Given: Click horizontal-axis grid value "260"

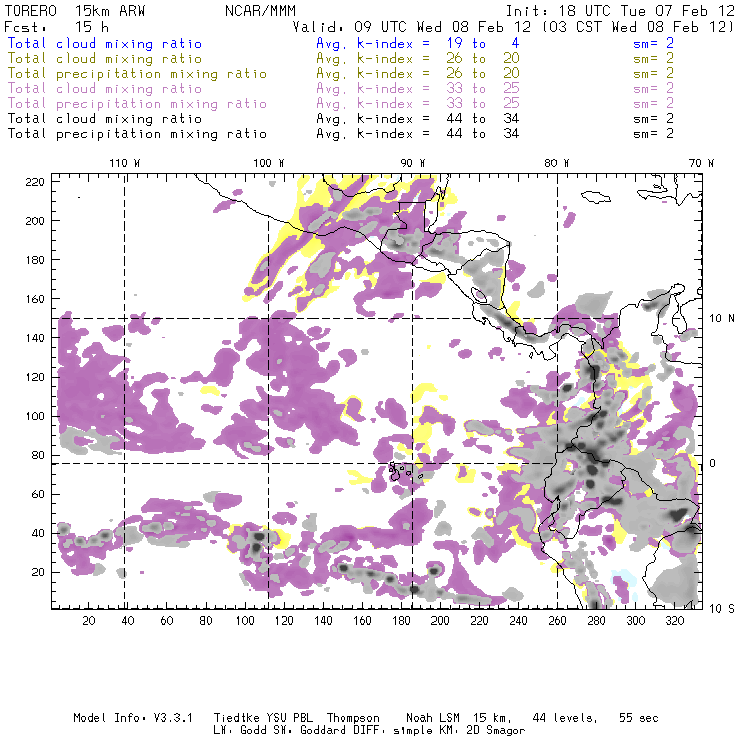Looking at the screenshot, I should click(x=557, y=621).
